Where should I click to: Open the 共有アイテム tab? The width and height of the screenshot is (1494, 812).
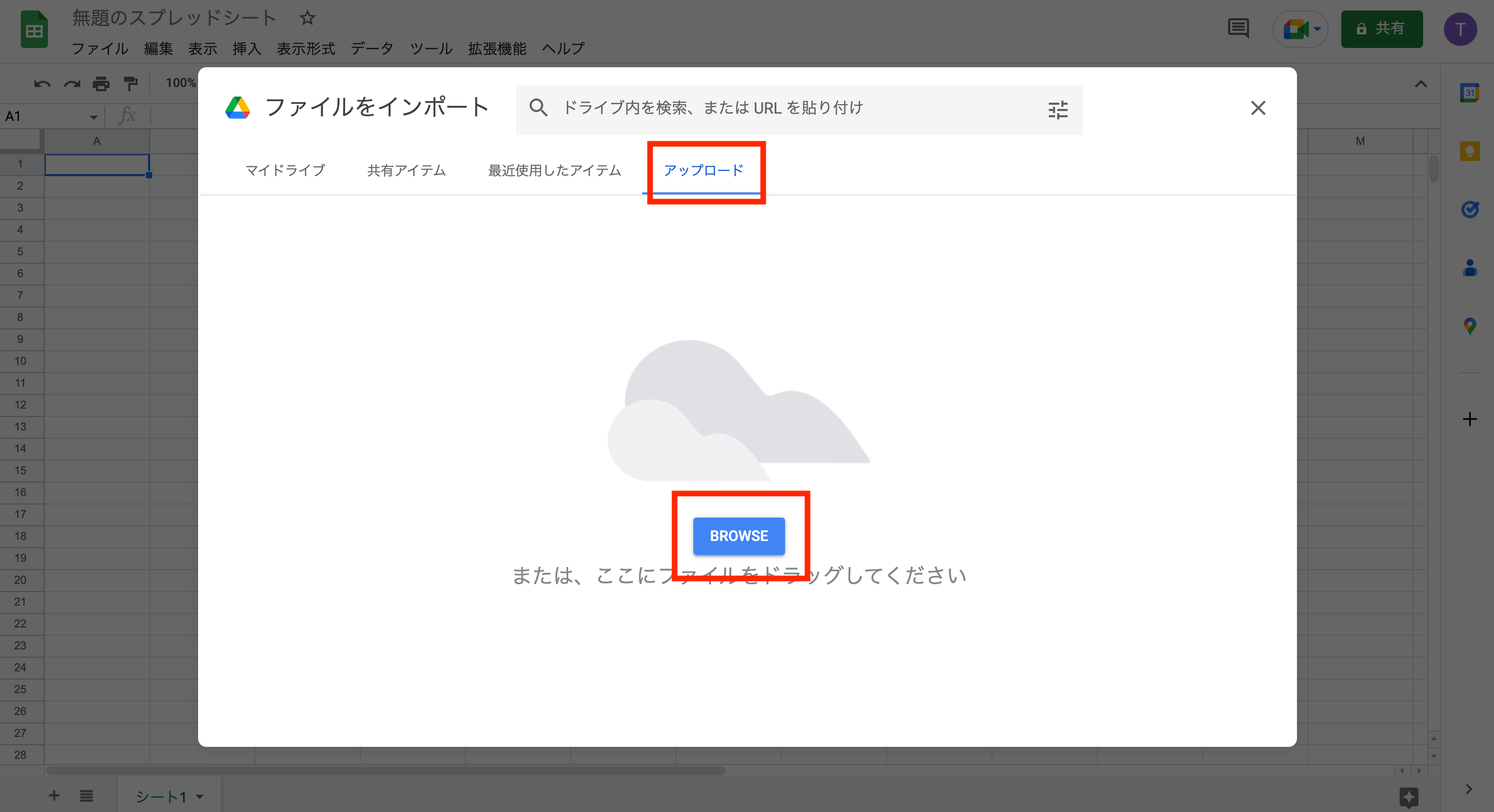pyautogui.click(x=407, y=170)
